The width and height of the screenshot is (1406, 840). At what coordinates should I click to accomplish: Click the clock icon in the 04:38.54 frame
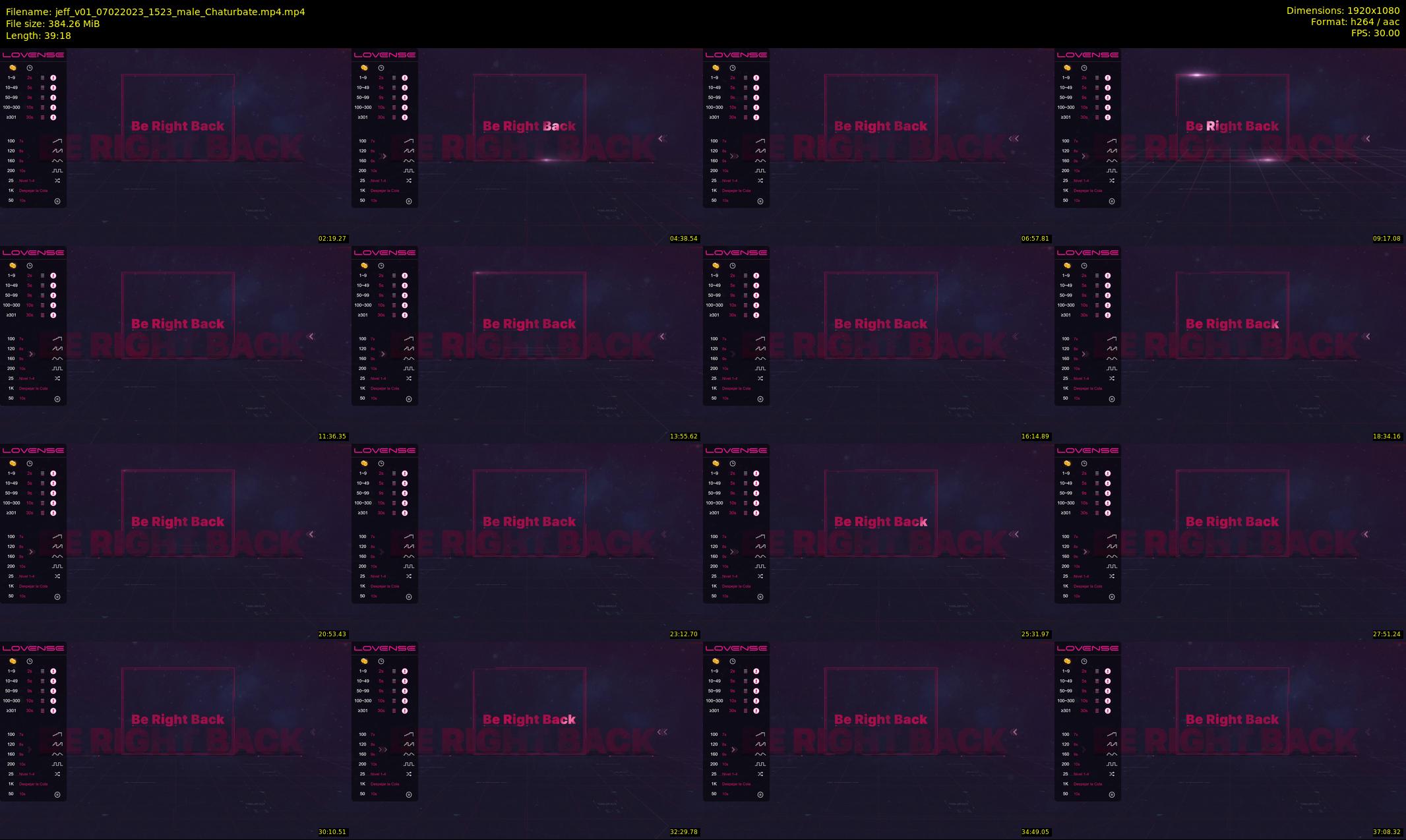381,68
